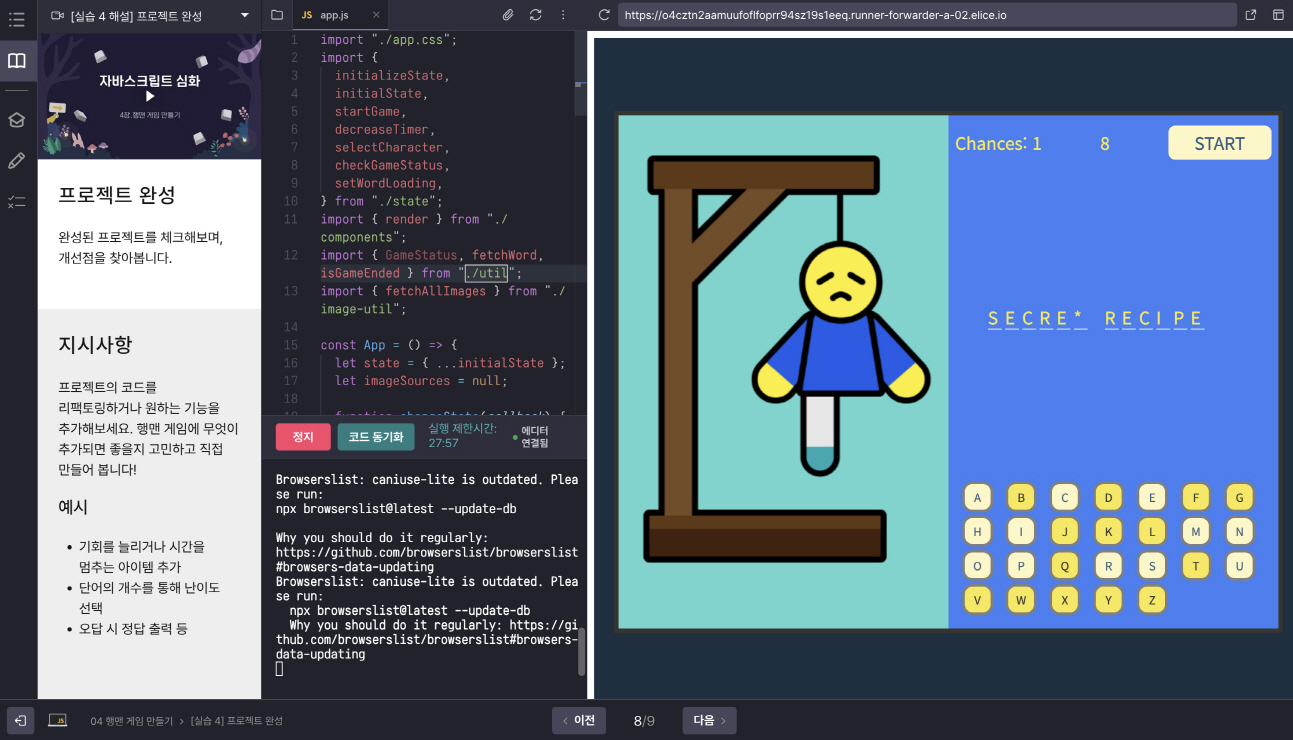Open the file explorer folder icon
Viewport: 1293px width, 740px height.
click(277, 15)
